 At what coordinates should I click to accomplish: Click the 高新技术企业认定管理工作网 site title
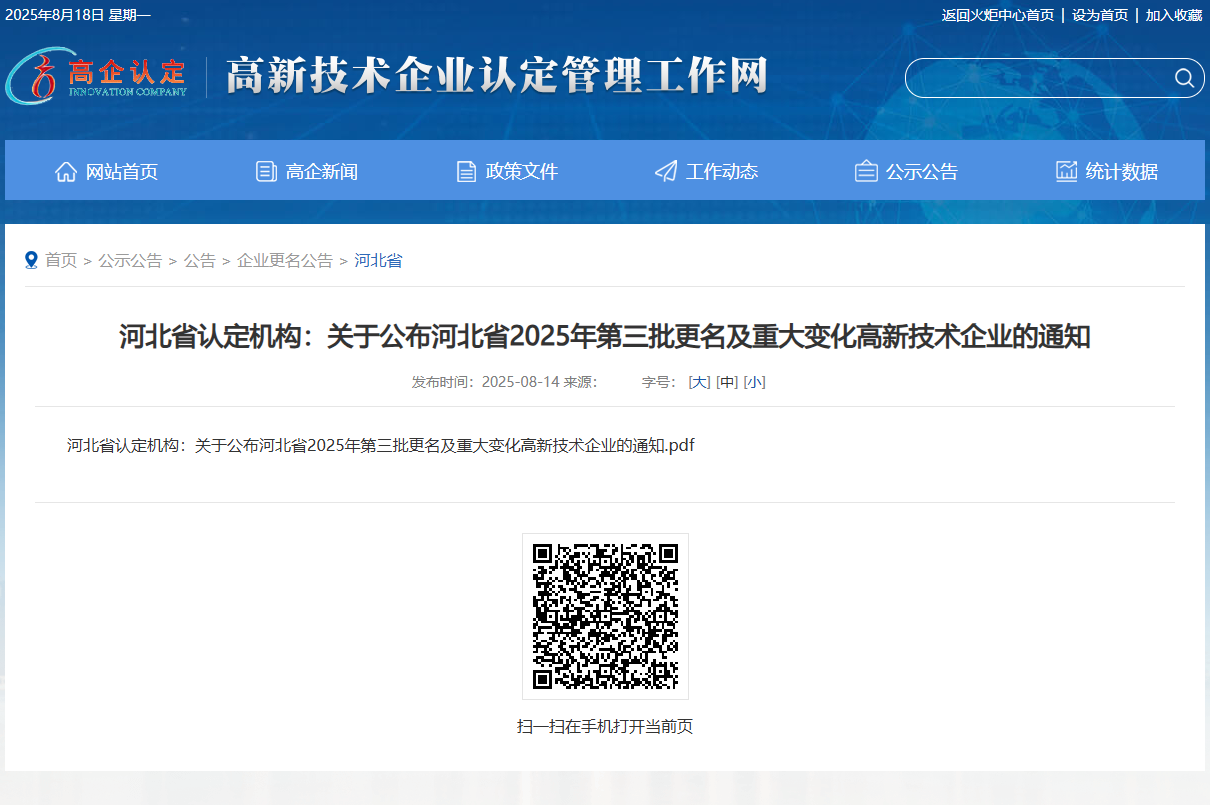coord(497,76)
